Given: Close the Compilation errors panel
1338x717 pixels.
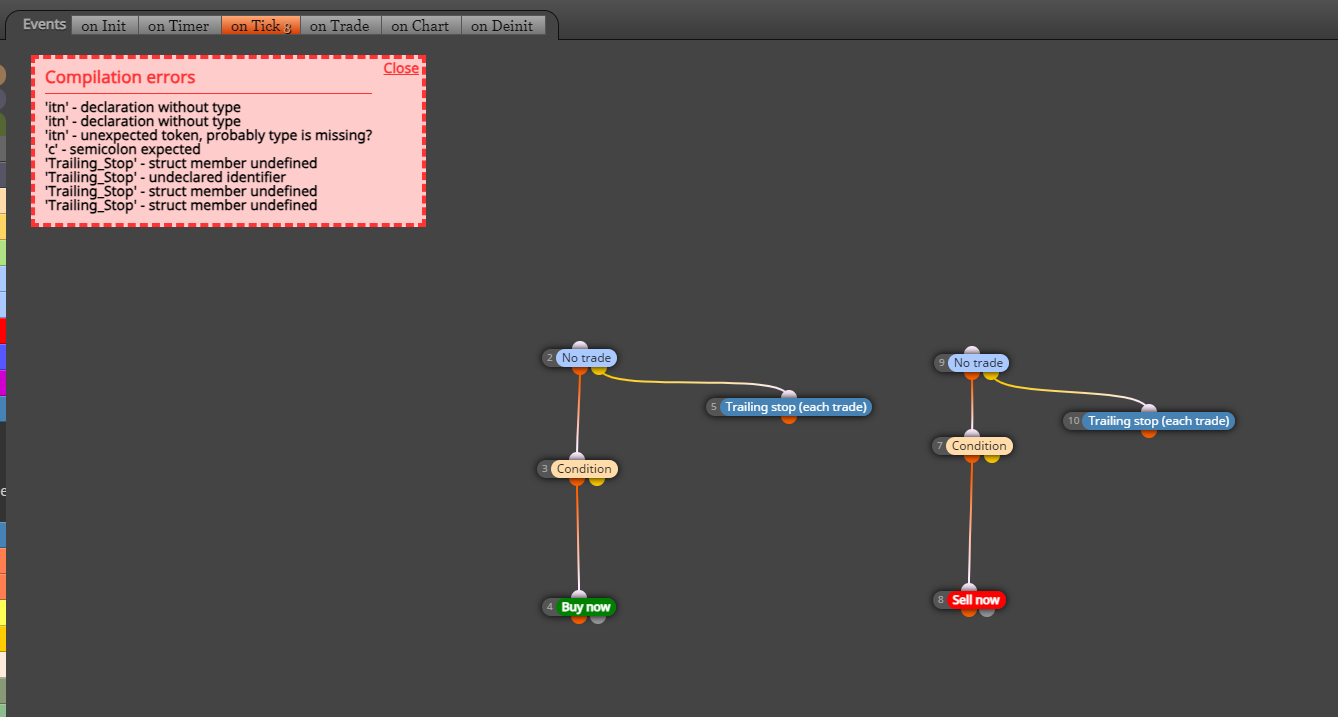Looking at the screenshot, I should 401,68.
